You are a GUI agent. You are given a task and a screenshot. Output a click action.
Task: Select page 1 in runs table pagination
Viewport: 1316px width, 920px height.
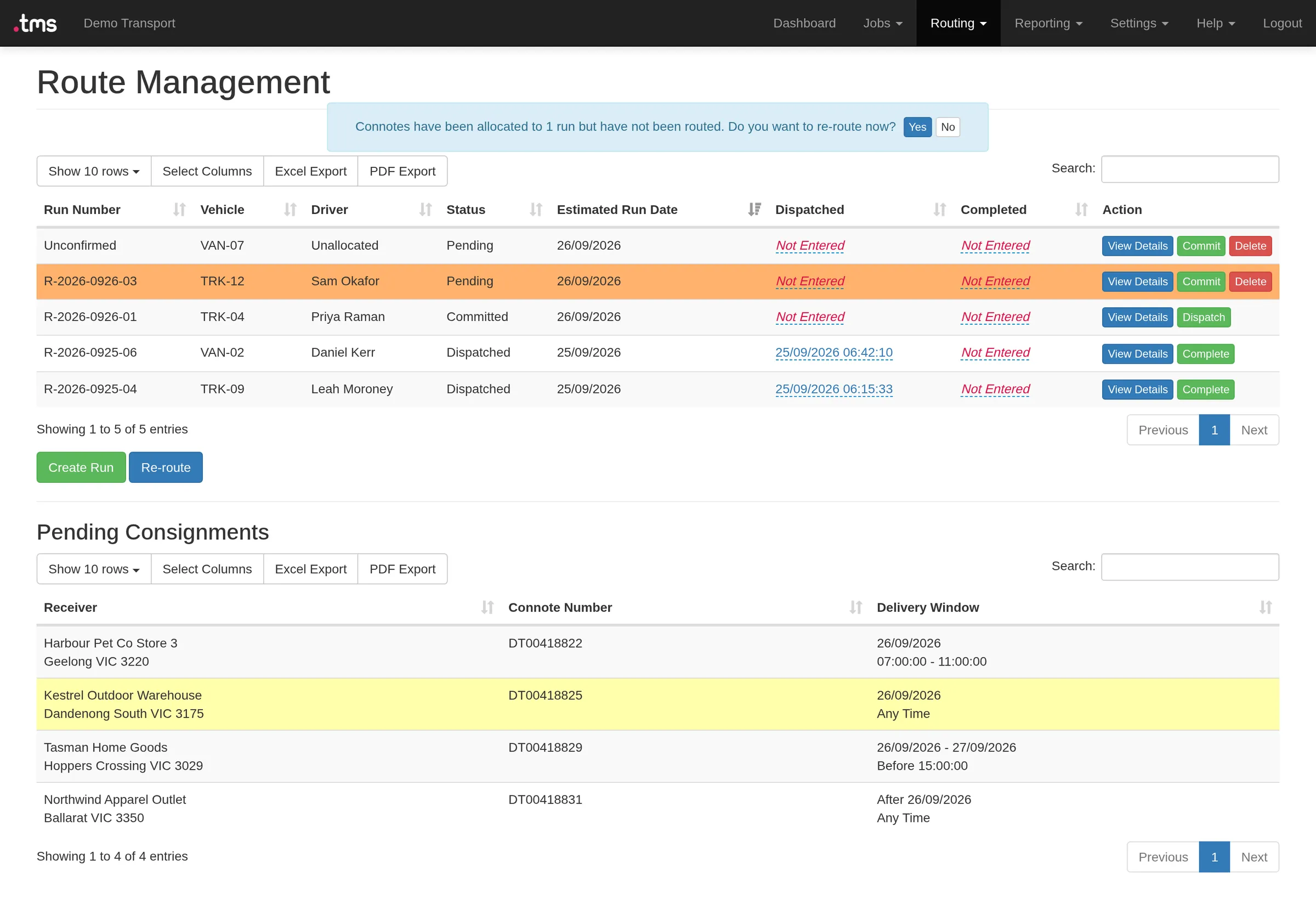click(1214, 430)
